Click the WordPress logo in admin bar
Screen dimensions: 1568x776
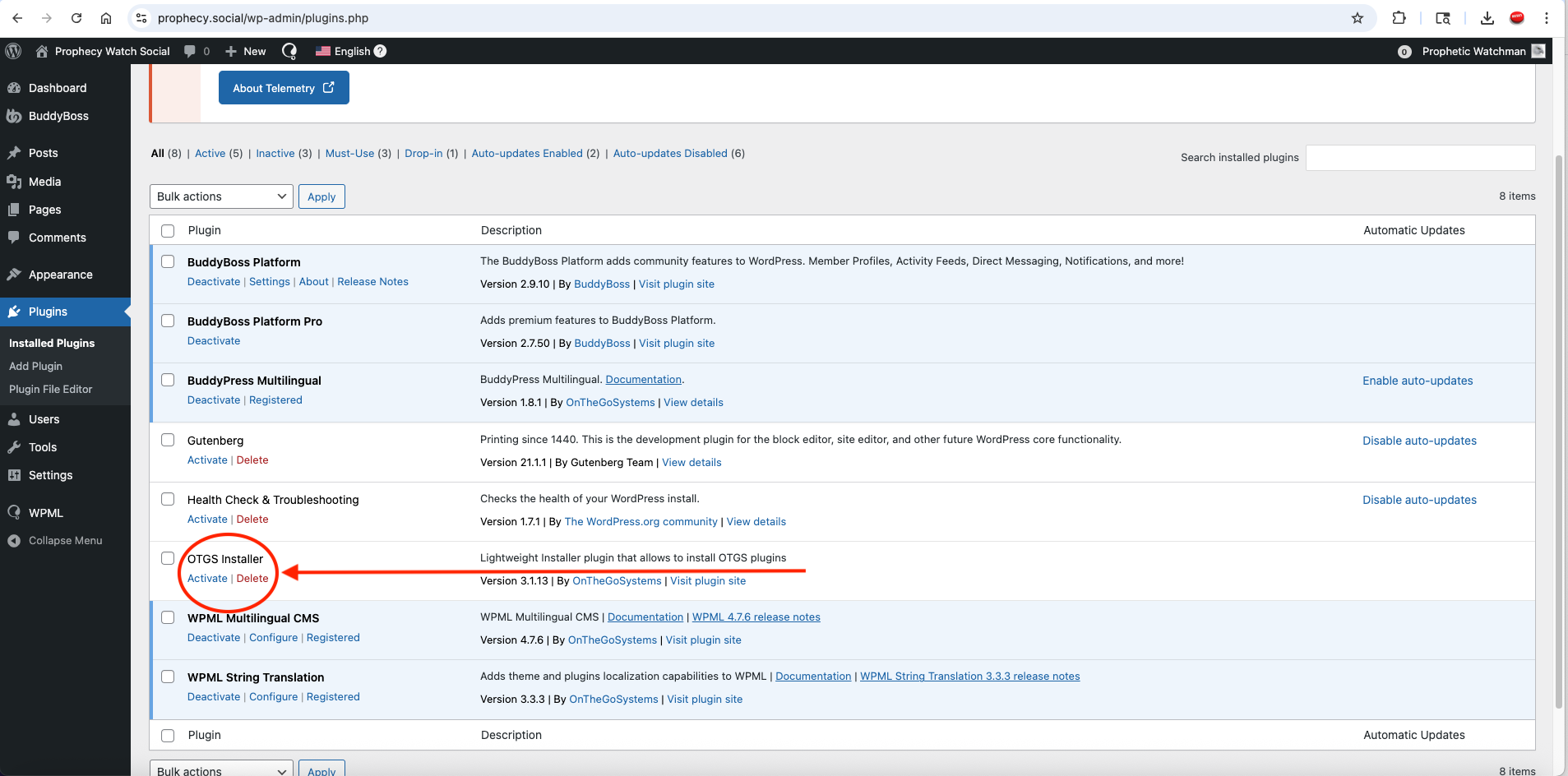[13, 51]
